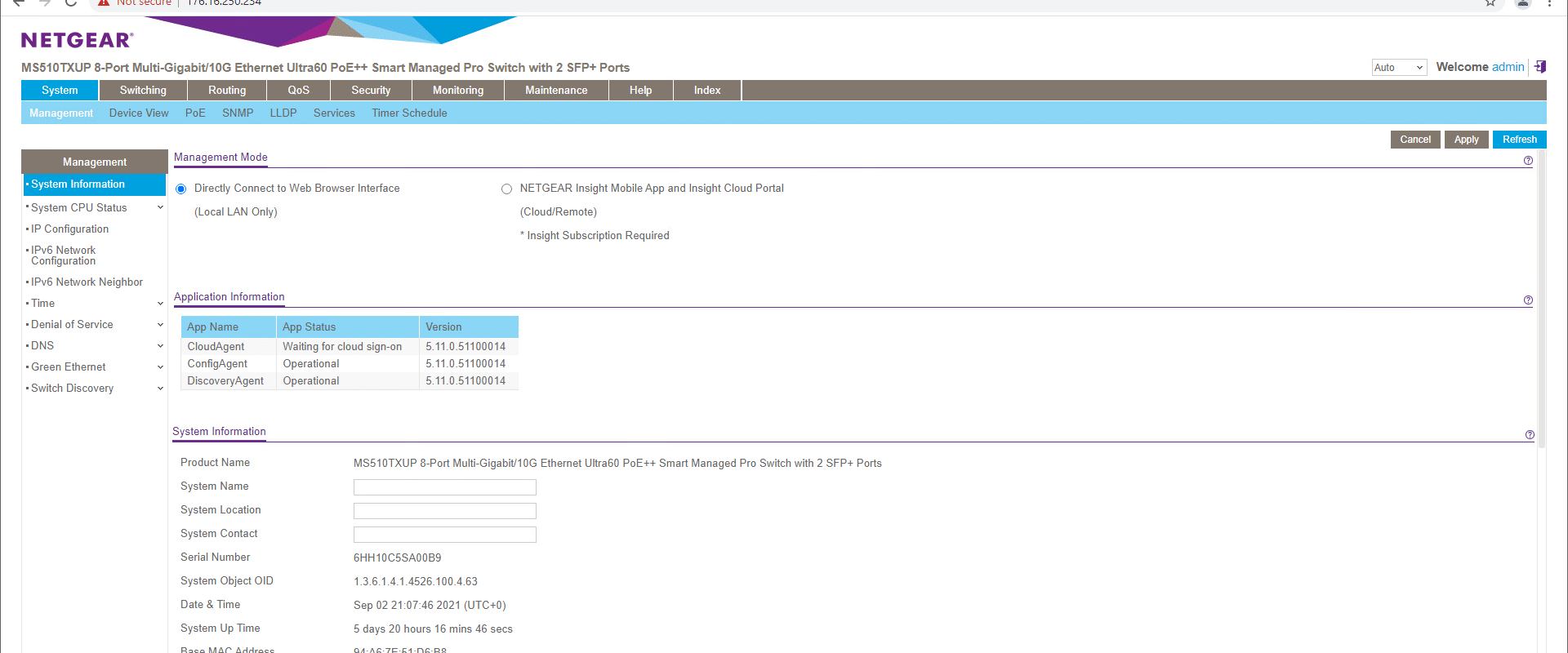Go to Device View submenu
Viewport: 1568px width, 653px height.
(139, 113)
